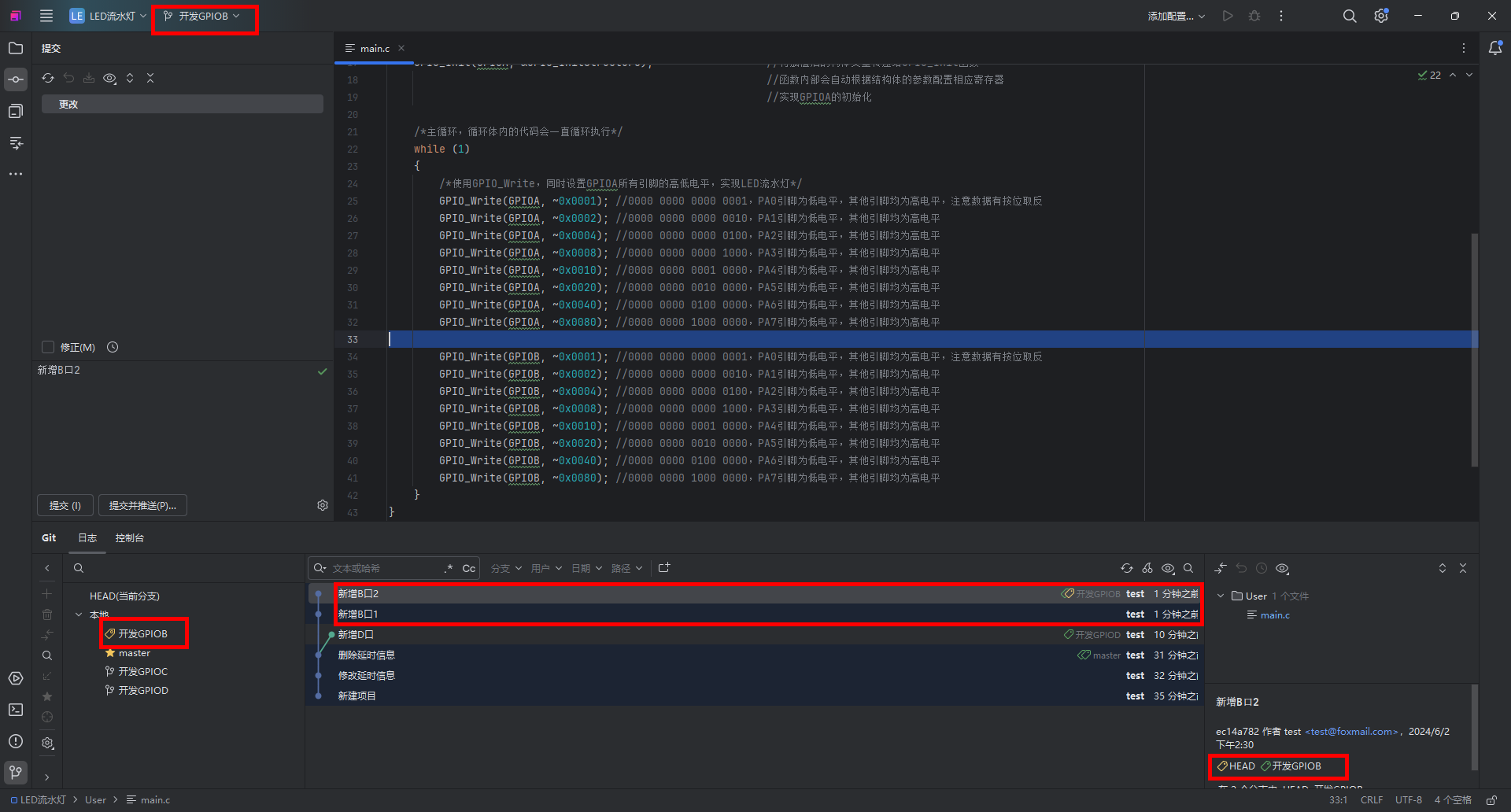This screenshot has width=1511, height=812.
Task: Toggle Cc match case in log filter
Action: click(468, 568)
